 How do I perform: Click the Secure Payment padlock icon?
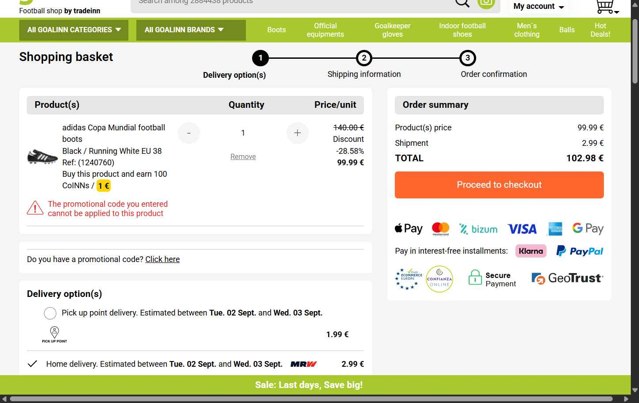pos(475,277)
